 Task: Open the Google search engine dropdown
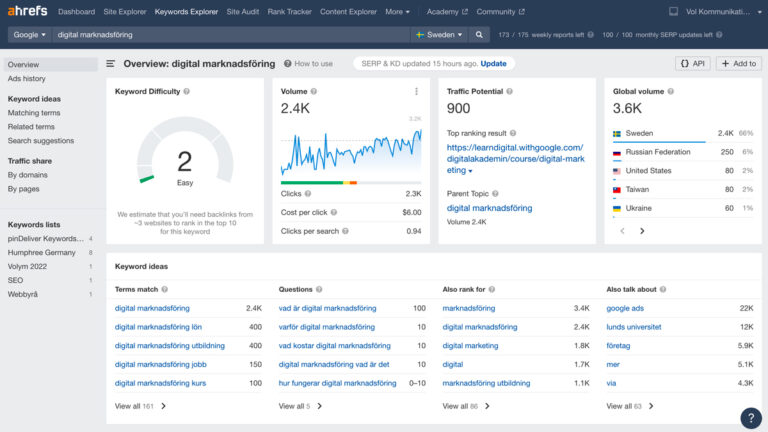point(29,35)
